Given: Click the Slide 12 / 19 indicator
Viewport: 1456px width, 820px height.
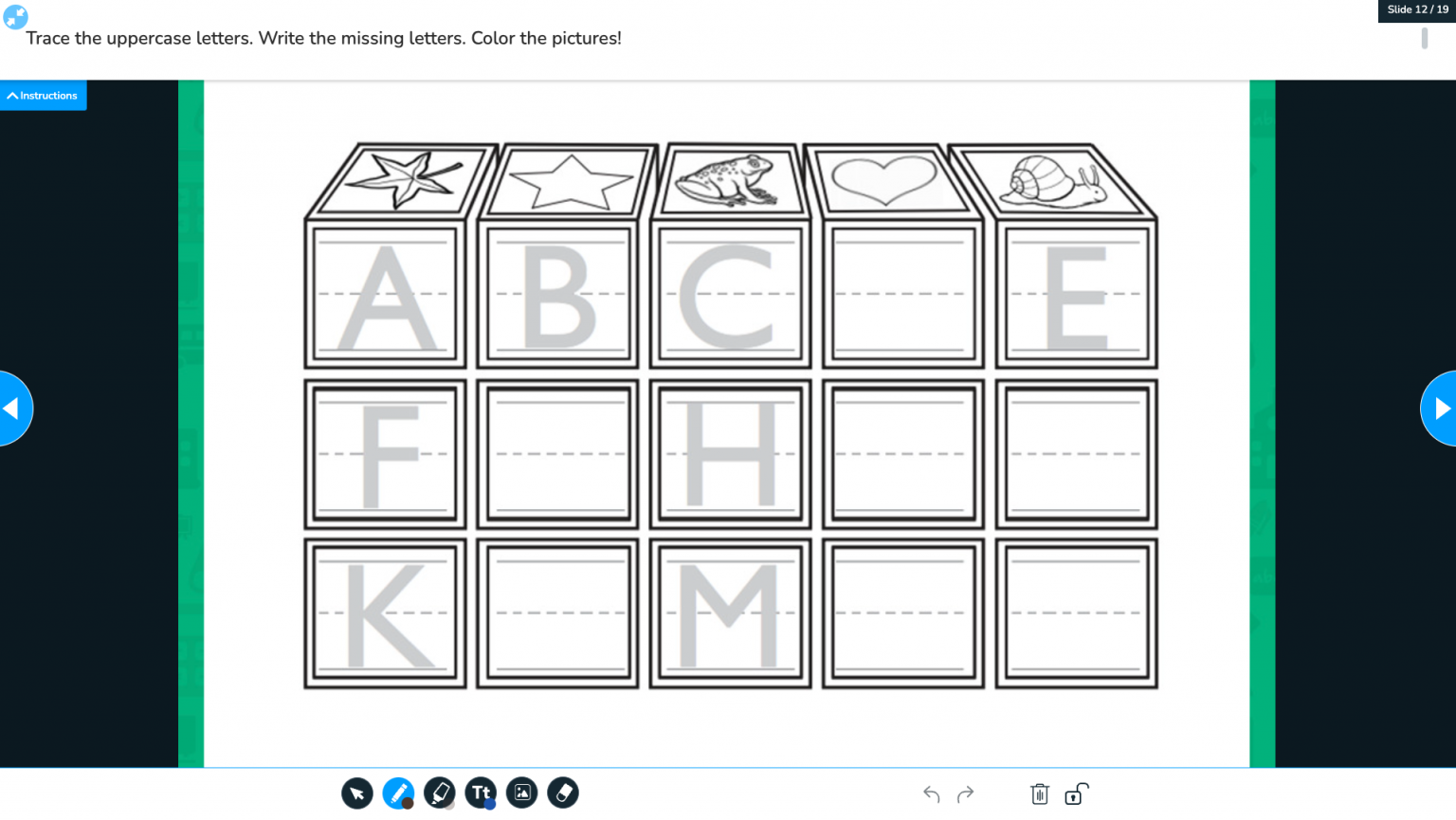Looking at the screenshot, I should (x=1417, y=9).
